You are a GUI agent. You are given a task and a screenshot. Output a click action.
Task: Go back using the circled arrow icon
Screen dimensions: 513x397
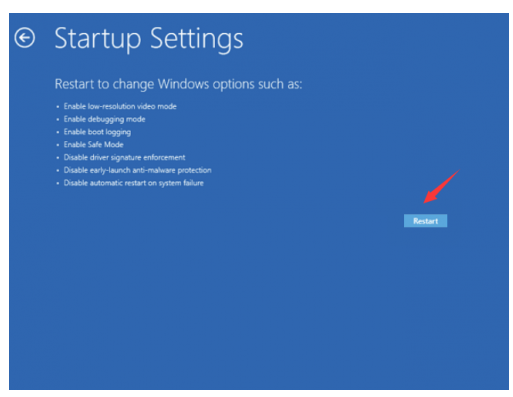tap(25, 38)
